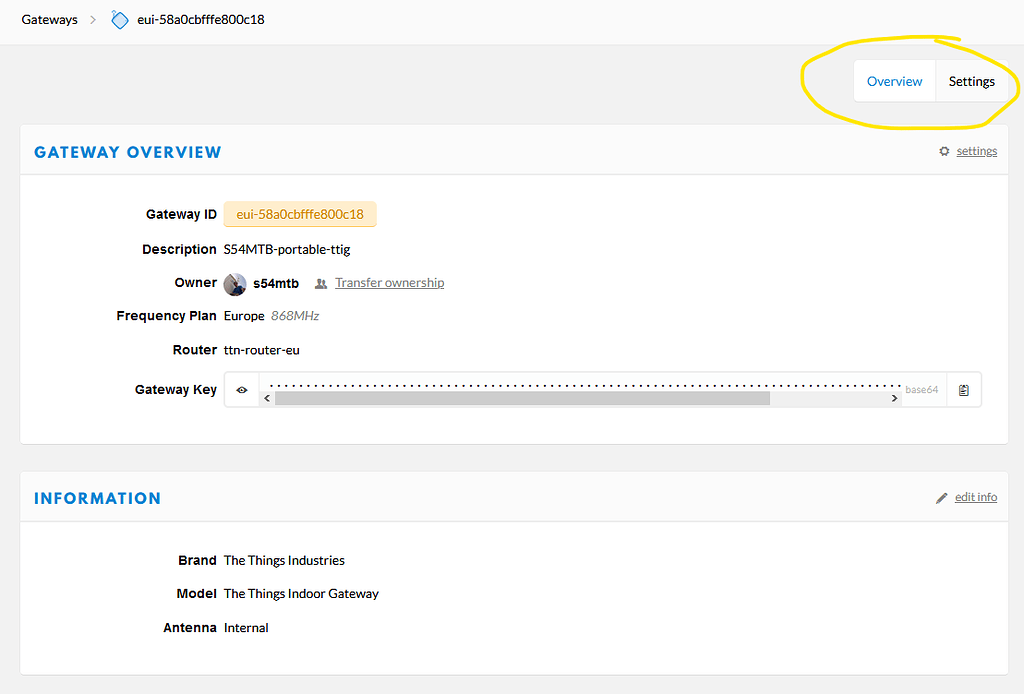This screenshot has height=694, width=1024.
Task: Select the Overview tab
Action: [894, 81]
